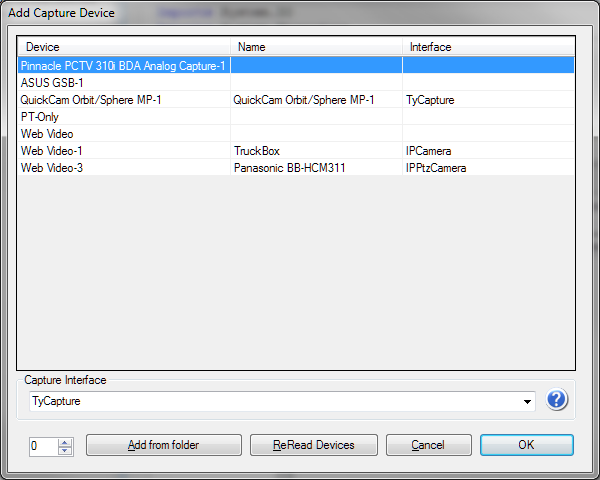Select the Web Video-3 device row

click(296, 168)
